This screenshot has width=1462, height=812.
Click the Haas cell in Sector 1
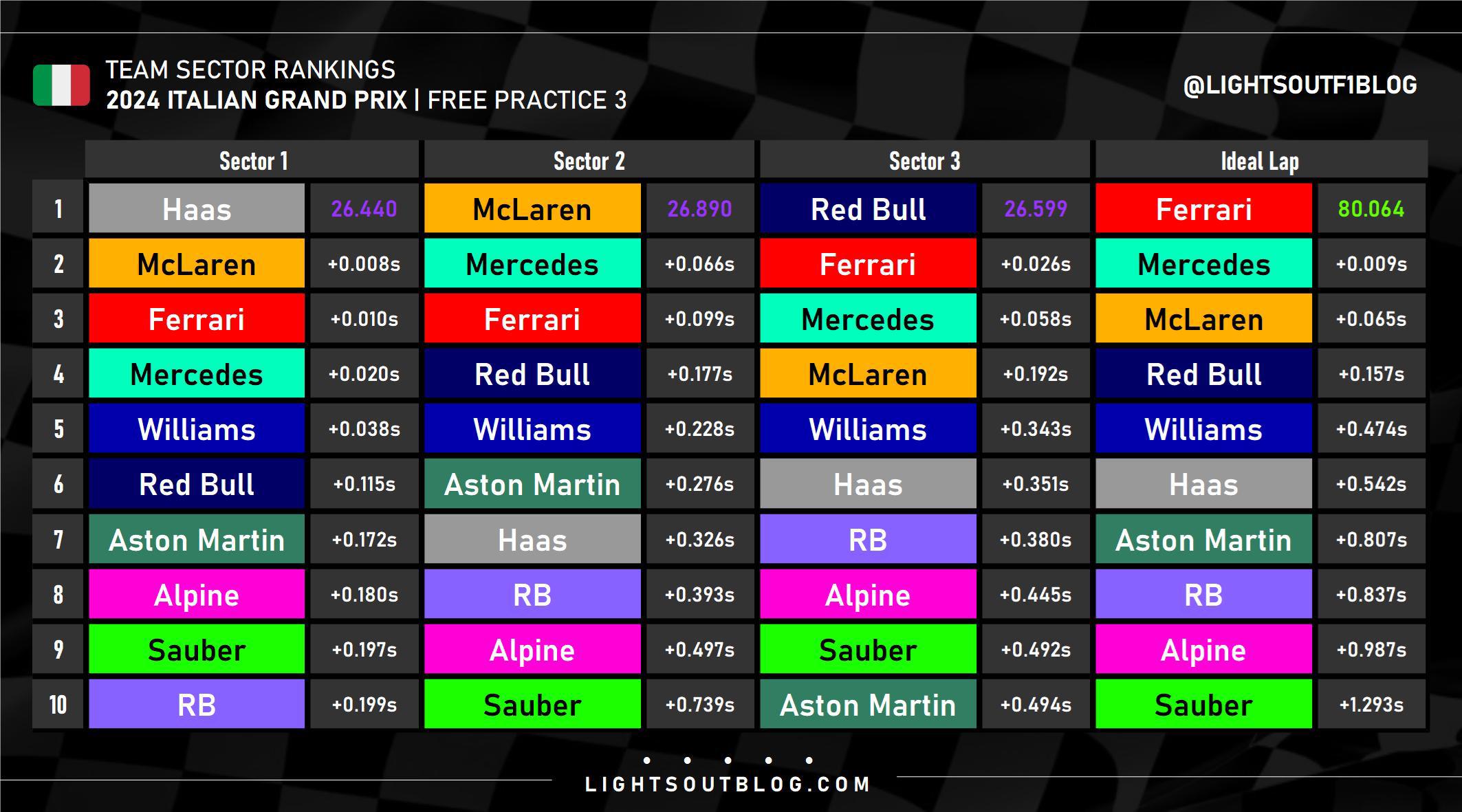pos(197,208)
